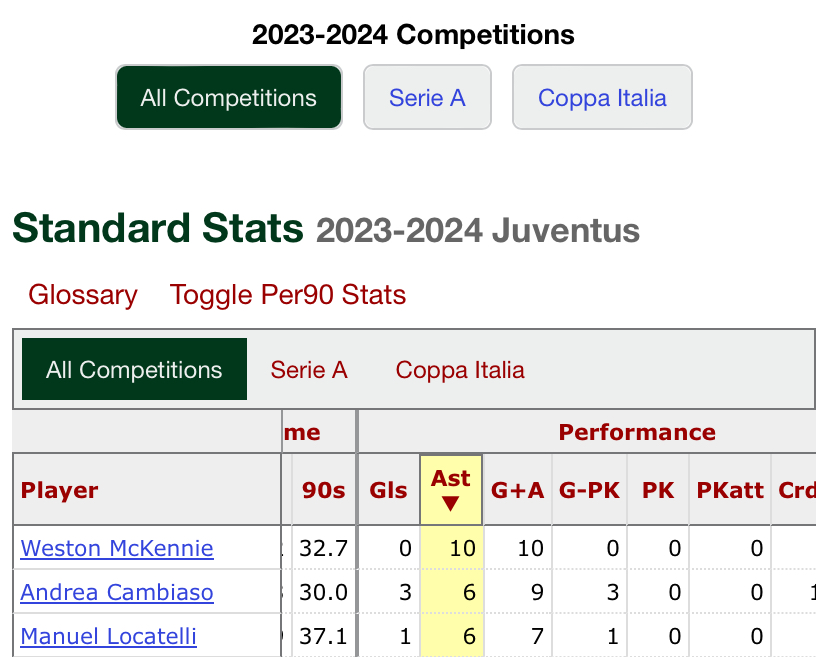Screen dimensions: 828x657
Task: Sort table by PK column header
Action: click(658, 490)
